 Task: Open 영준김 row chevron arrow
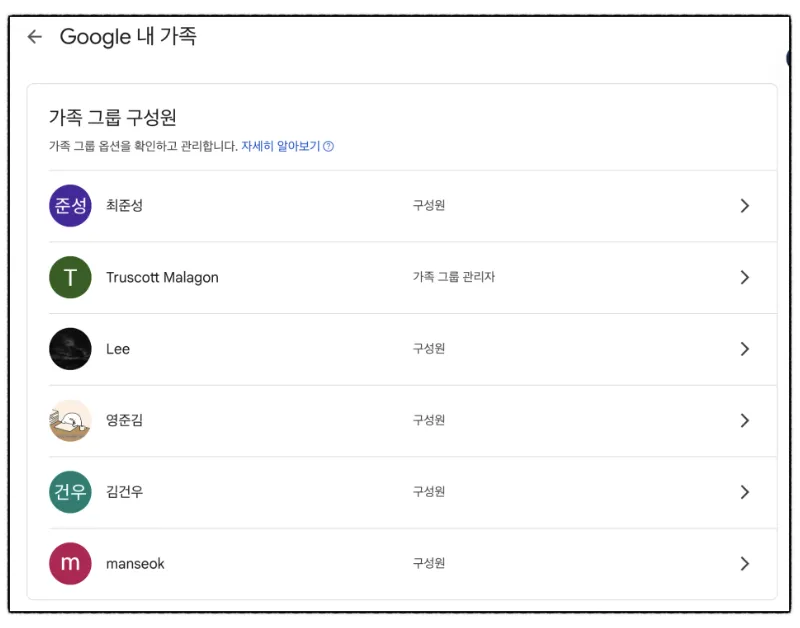pos(745,420)
